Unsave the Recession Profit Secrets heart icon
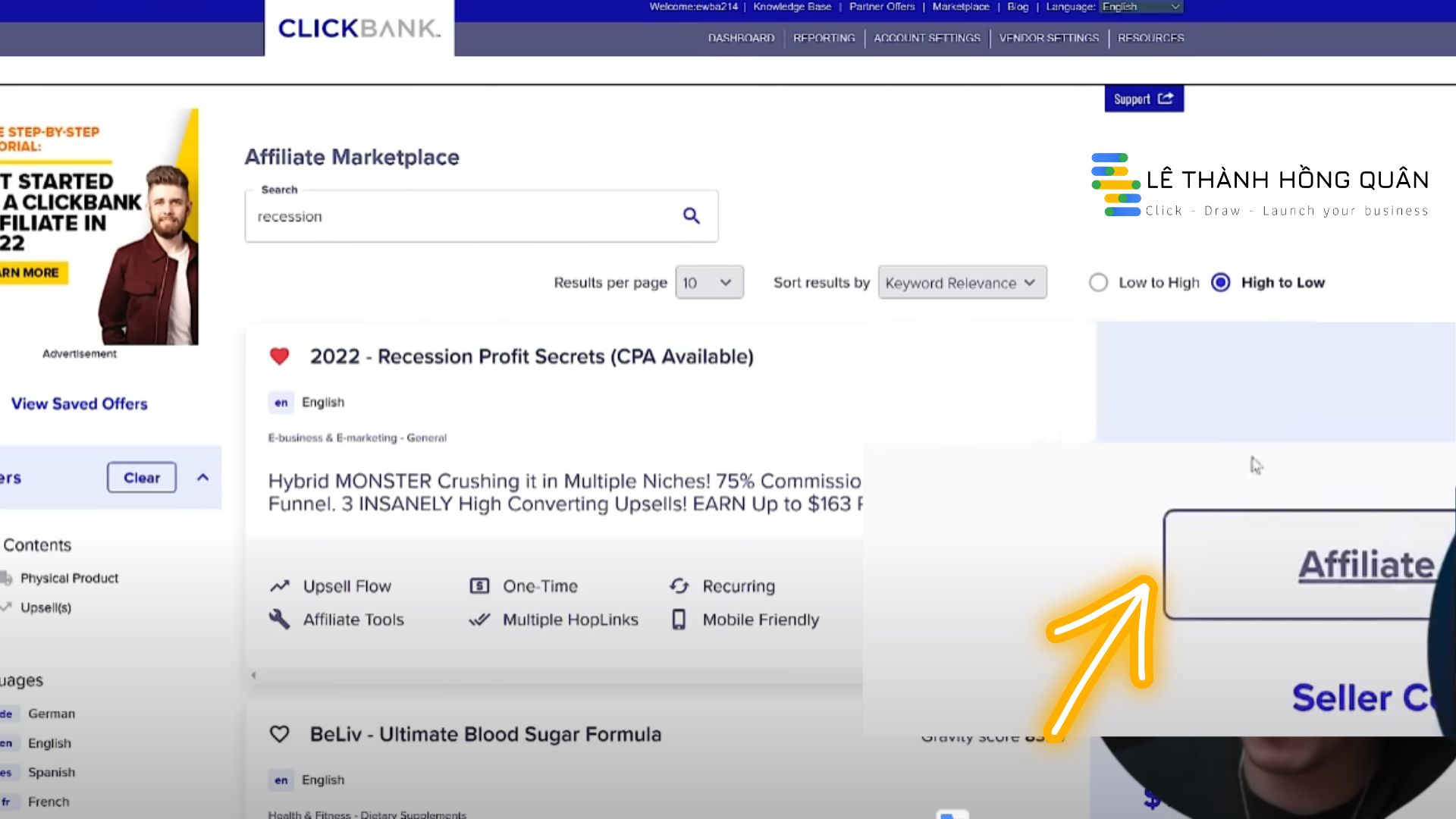 [x=280, y=356]
